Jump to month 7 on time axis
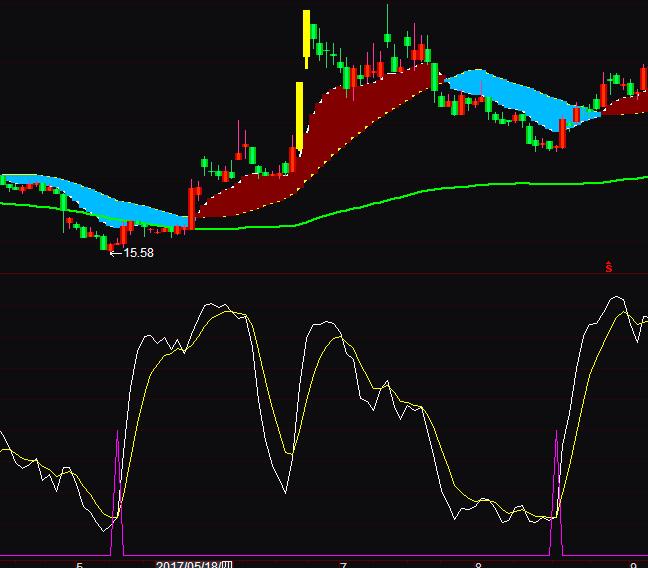Screen dimensions: 648x568 tap(343, 564)
